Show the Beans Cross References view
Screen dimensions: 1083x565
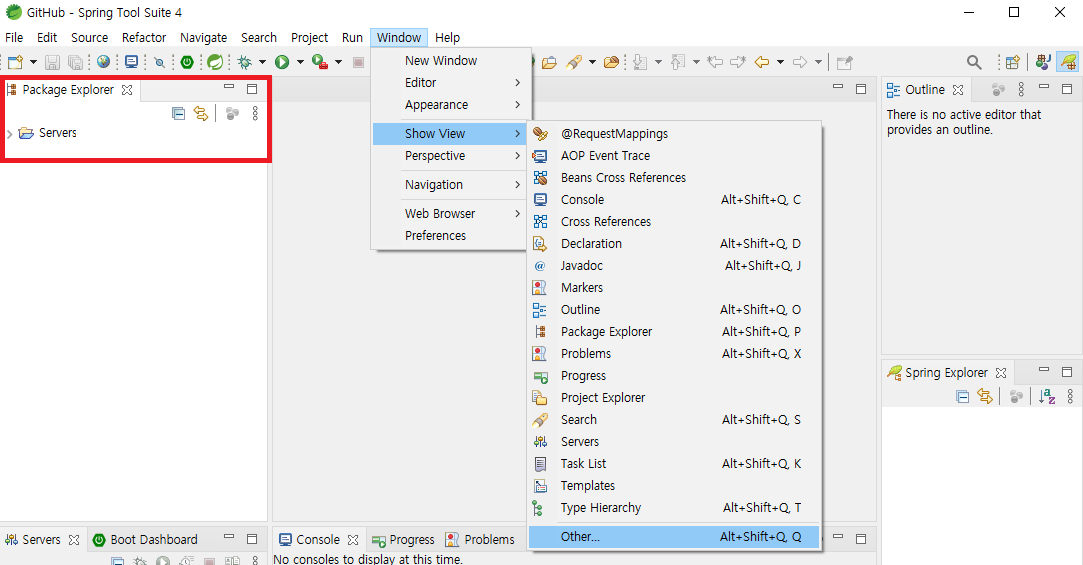point(675,178)
